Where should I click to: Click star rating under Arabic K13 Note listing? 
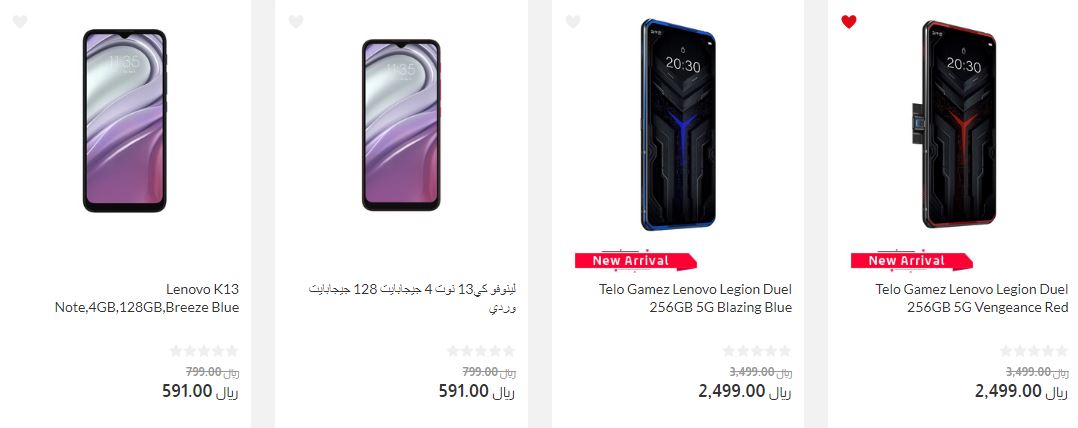coord(481,351)
